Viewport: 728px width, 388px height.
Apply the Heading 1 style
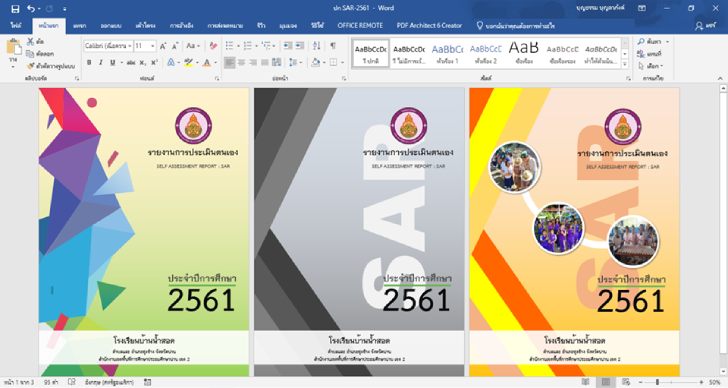(x=447, y=53)
